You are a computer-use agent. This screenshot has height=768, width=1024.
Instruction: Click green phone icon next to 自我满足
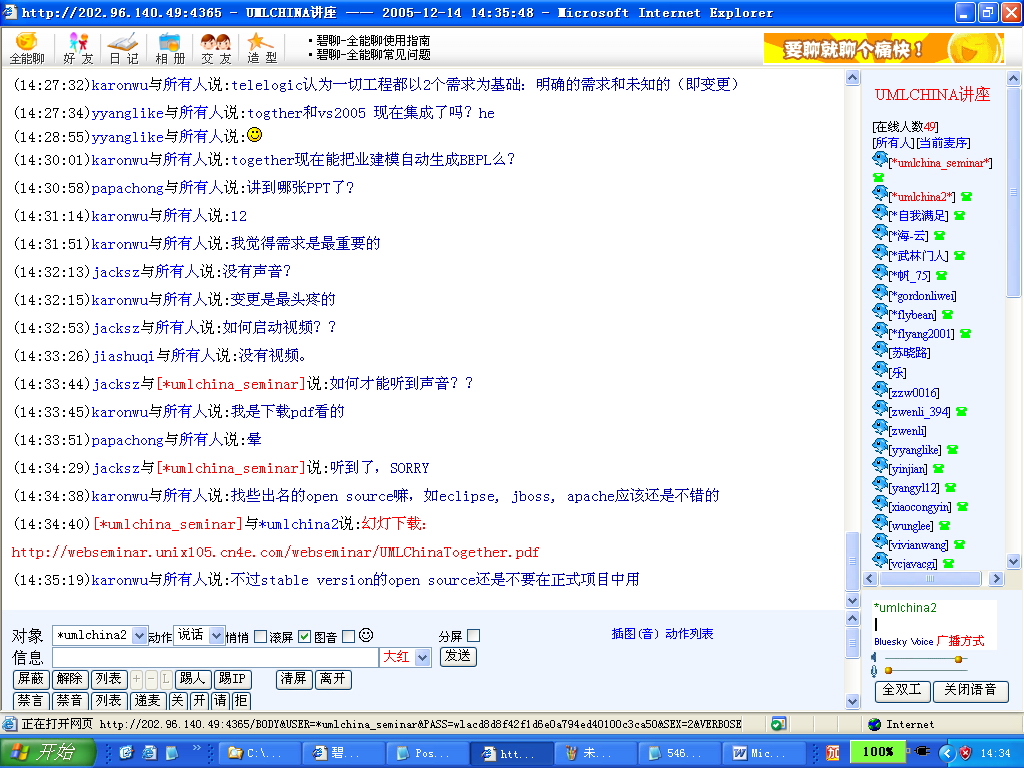959,216
